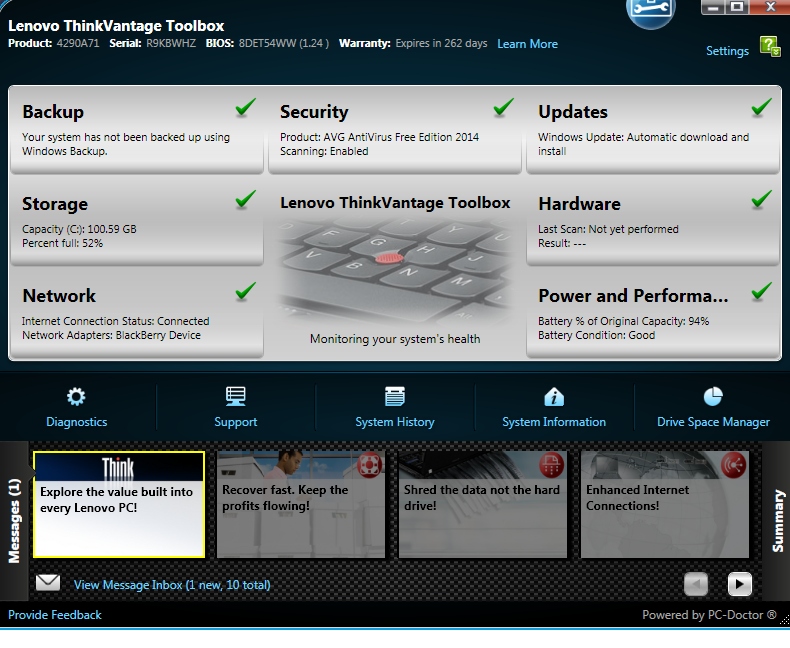Open the Enhanced Internet Connections card
The image size is (790, 648).
tap(665, 504)
